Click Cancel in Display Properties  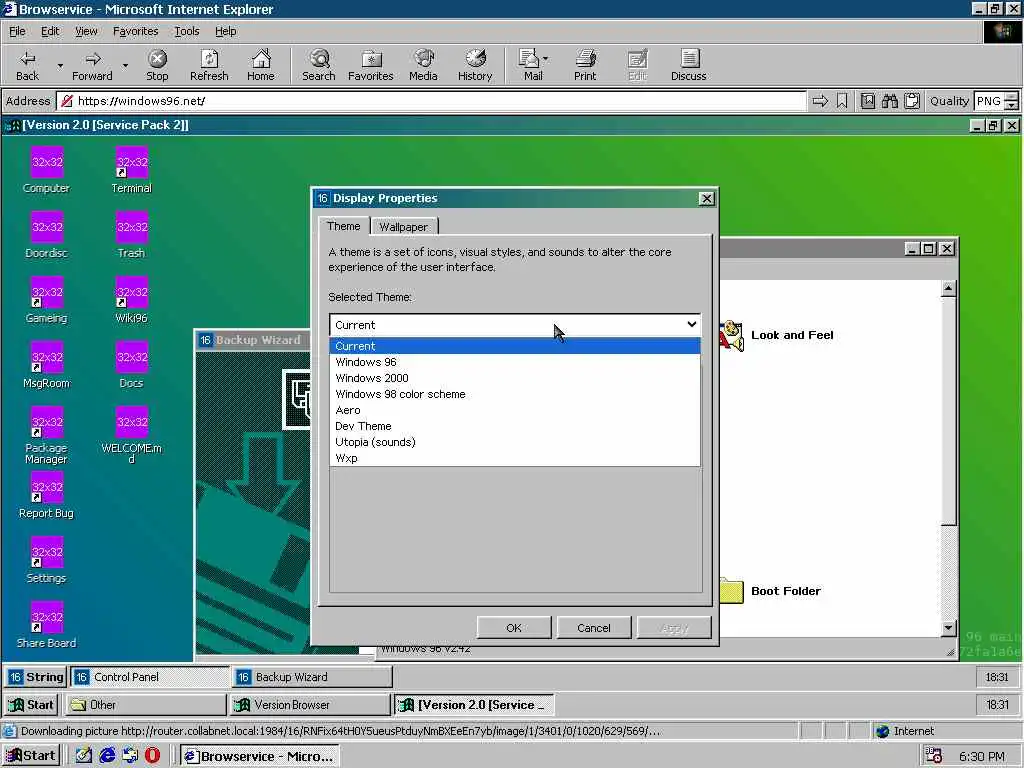pyautogui.click(x=594, y=628)
